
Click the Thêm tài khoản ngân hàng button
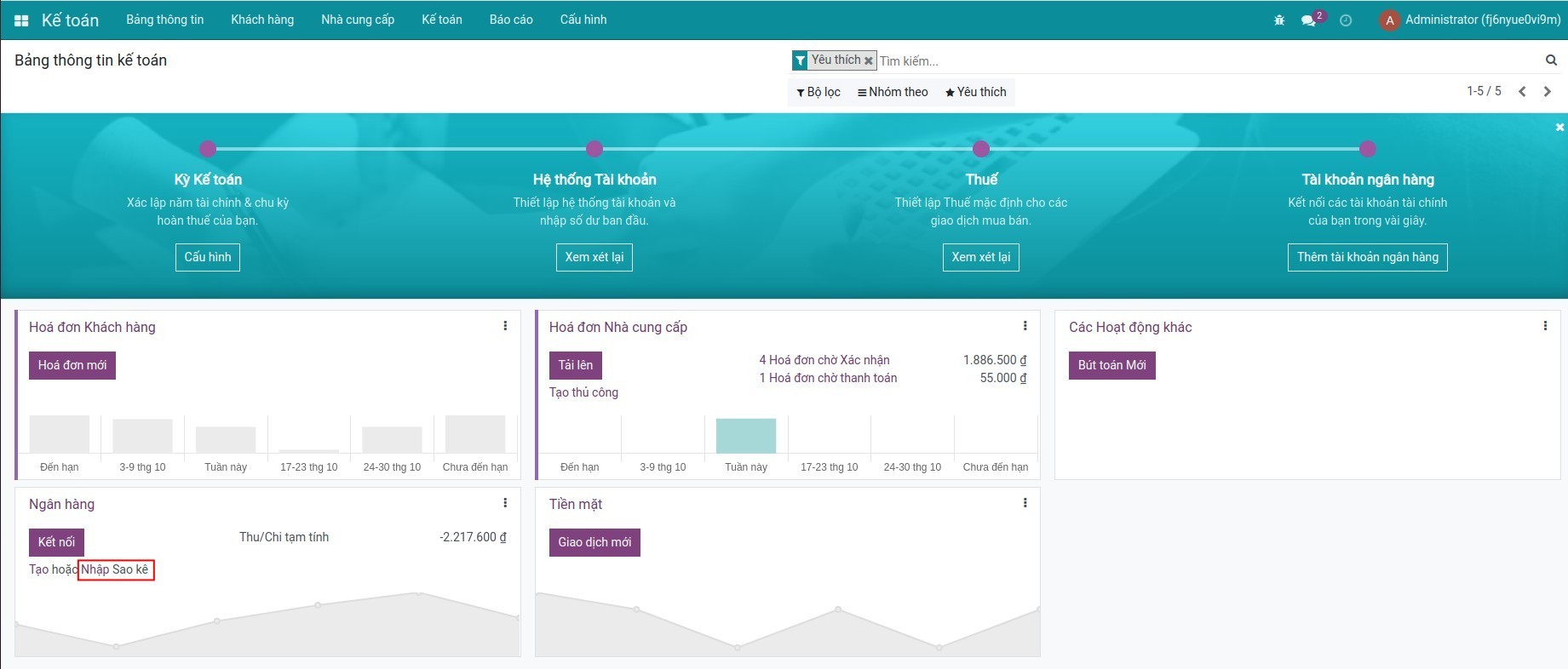pyautogui.click(x=1367, y=257)
